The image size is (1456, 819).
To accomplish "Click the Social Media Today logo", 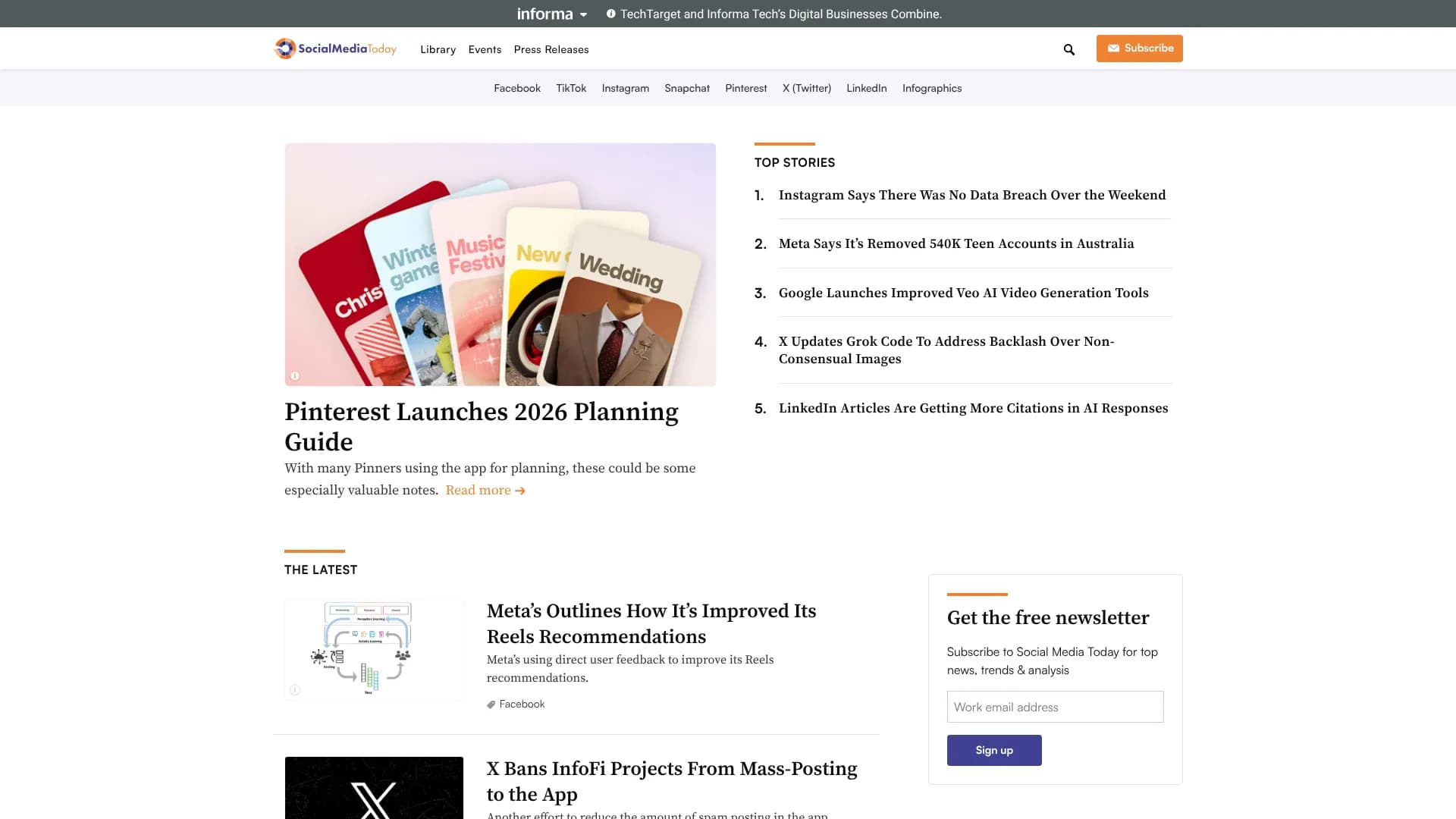I will click(335, 49).
